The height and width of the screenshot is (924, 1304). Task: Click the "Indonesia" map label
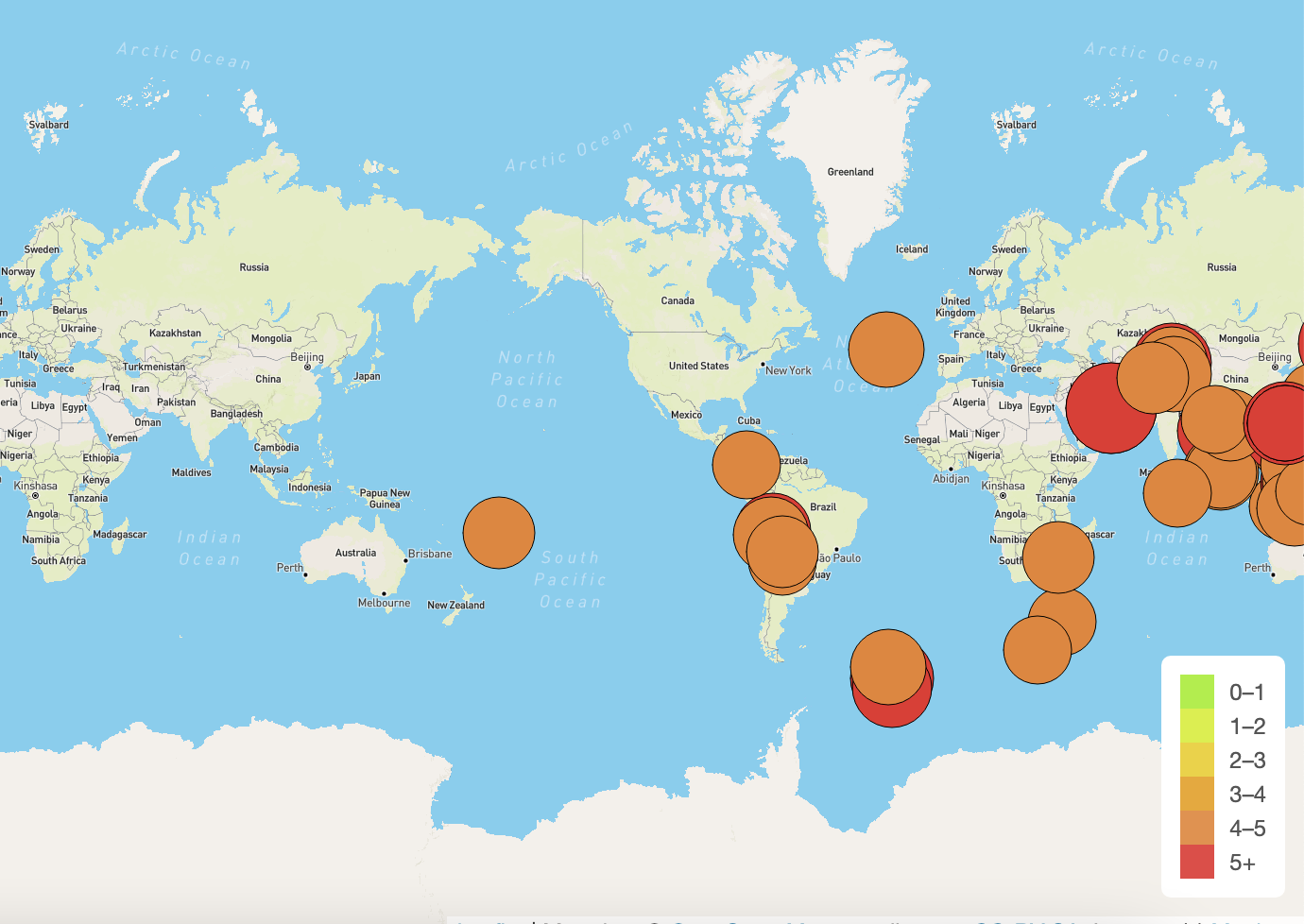point(310,488)
